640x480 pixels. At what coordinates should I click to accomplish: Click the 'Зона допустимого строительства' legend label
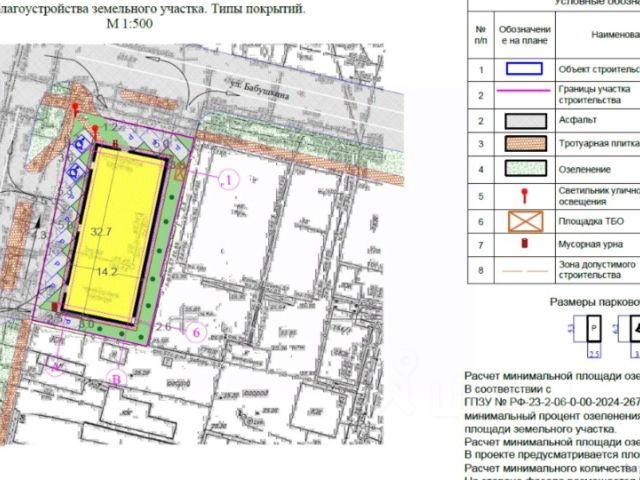tap(597, 270)
